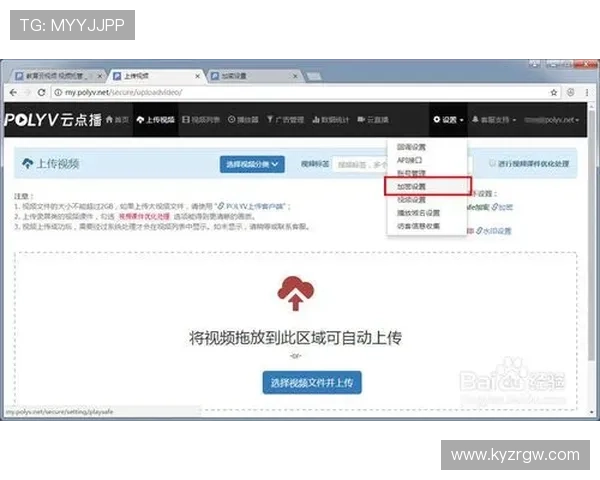Reload the page with the refresh icon

click(41, 92)
